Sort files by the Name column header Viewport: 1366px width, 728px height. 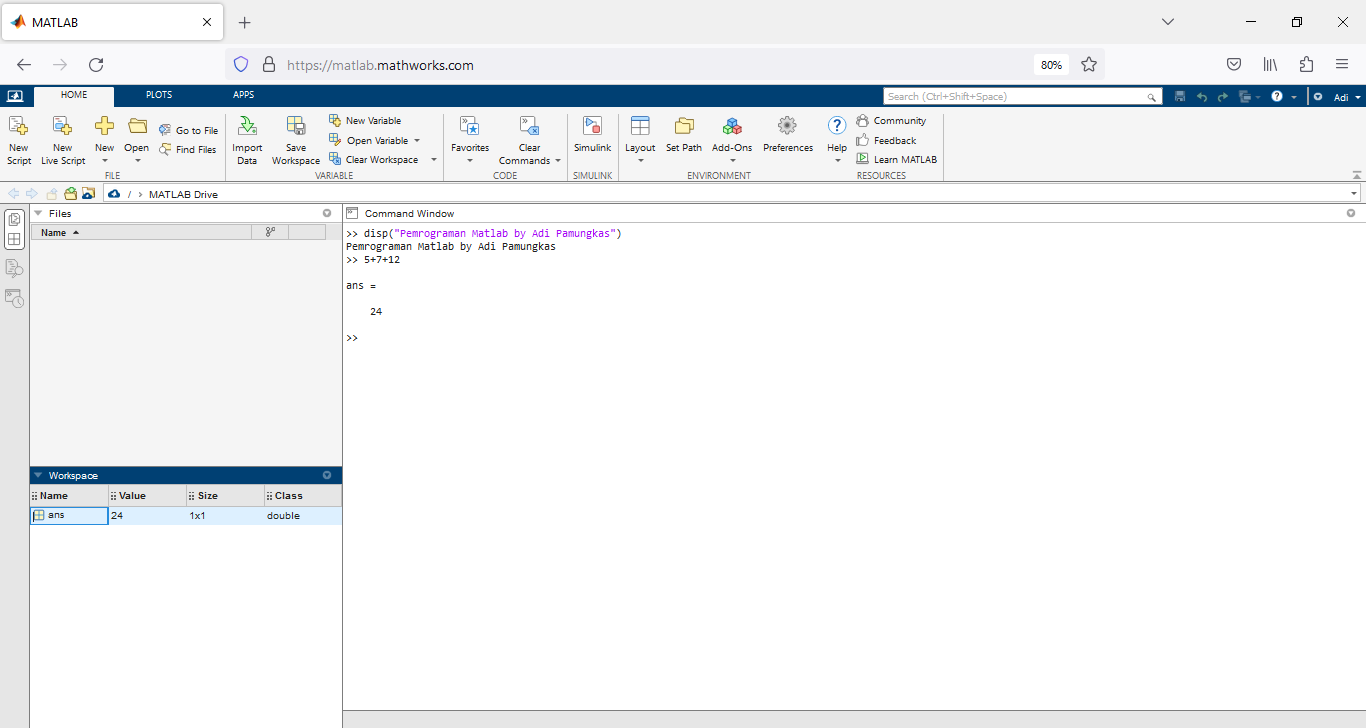pyautogui.click(x=55, y=233)
